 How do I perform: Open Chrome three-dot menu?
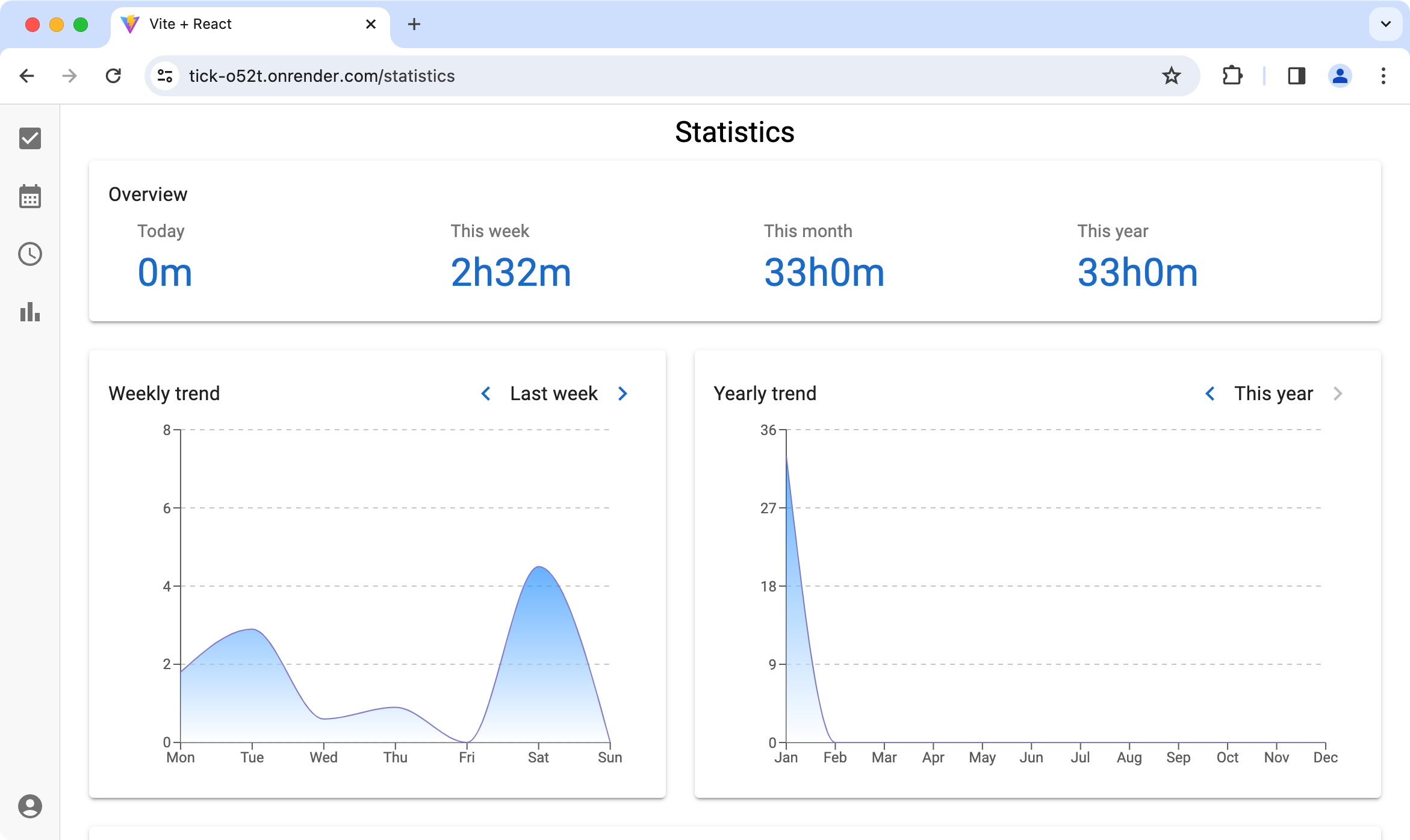(1383, 76)
